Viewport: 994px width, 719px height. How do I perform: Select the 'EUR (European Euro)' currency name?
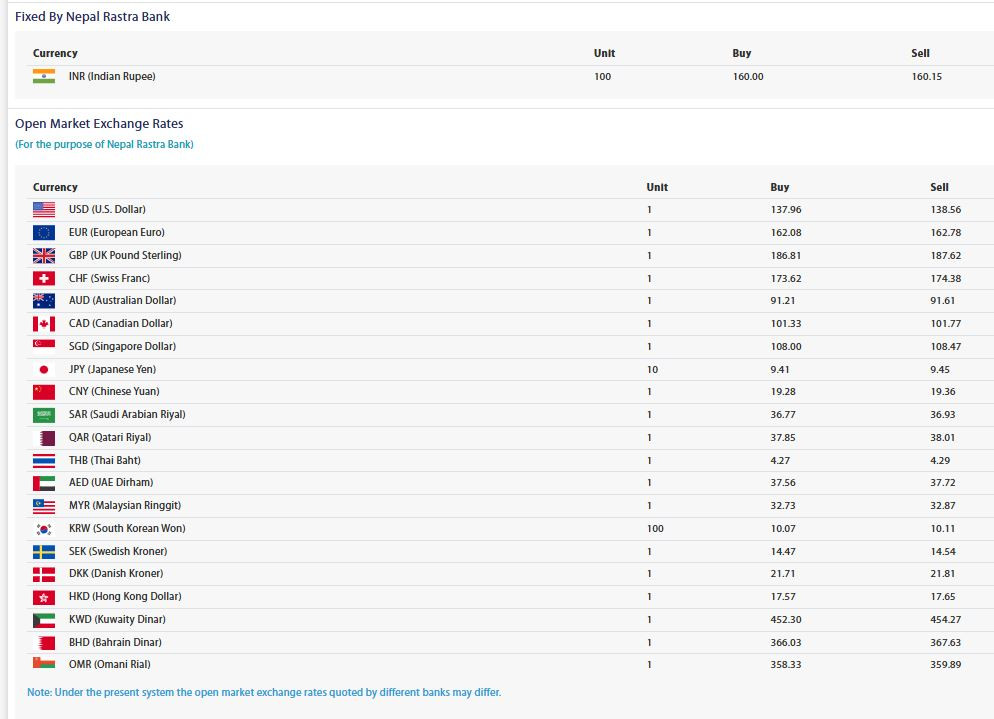[x=117, y=233]
